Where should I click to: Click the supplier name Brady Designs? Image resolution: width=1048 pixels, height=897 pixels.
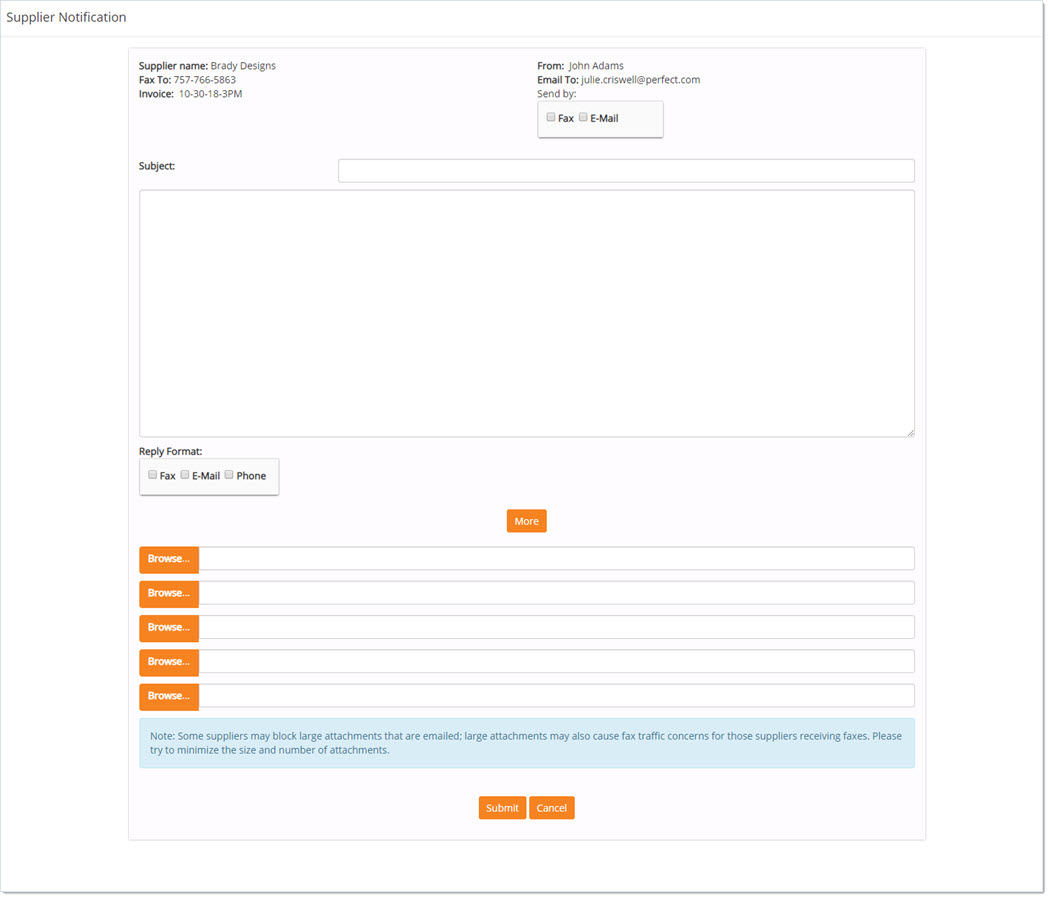point(243,66)
